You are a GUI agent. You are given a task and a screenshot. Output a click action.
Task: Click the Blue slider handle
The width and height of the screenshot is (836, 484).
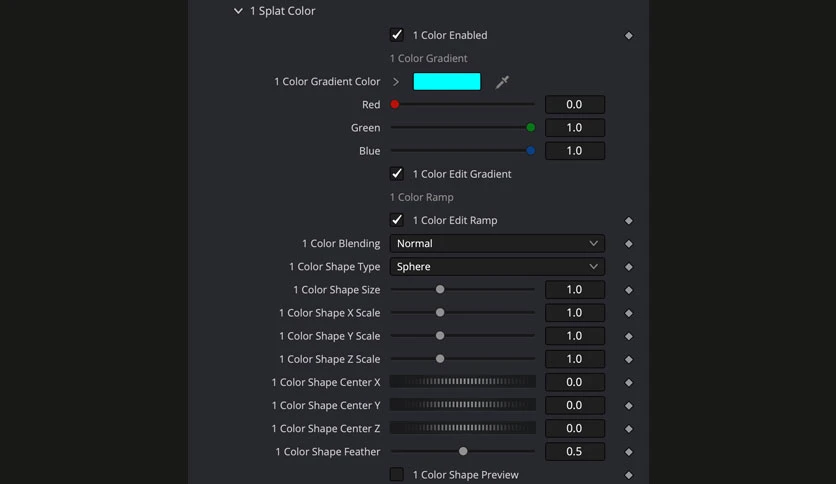[530, 151]
